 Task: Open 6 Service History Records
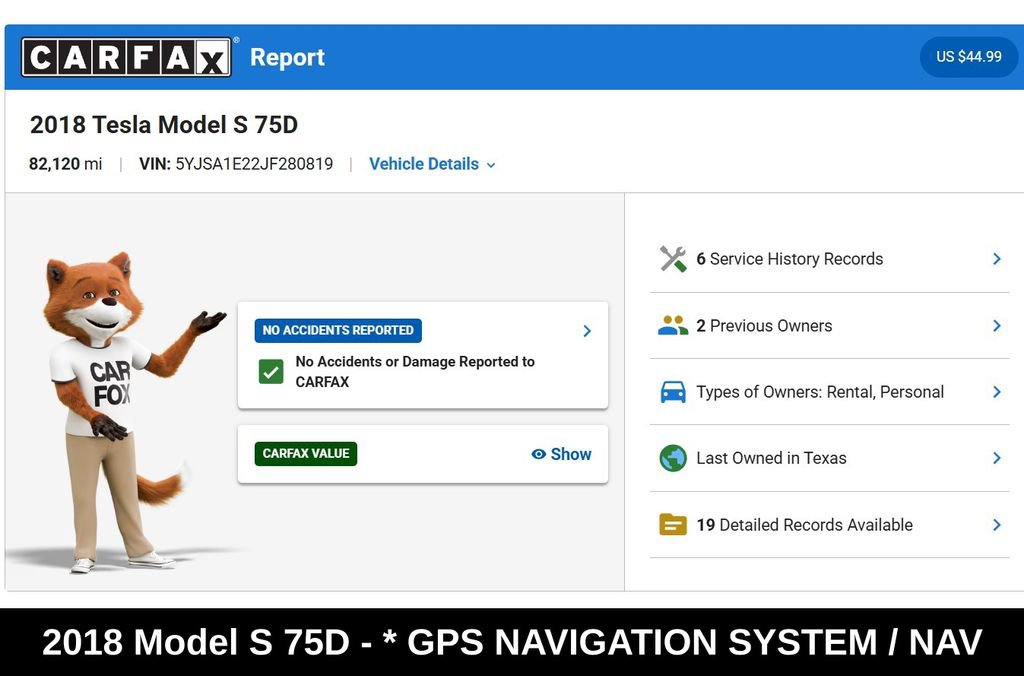(x=829, y=259)
